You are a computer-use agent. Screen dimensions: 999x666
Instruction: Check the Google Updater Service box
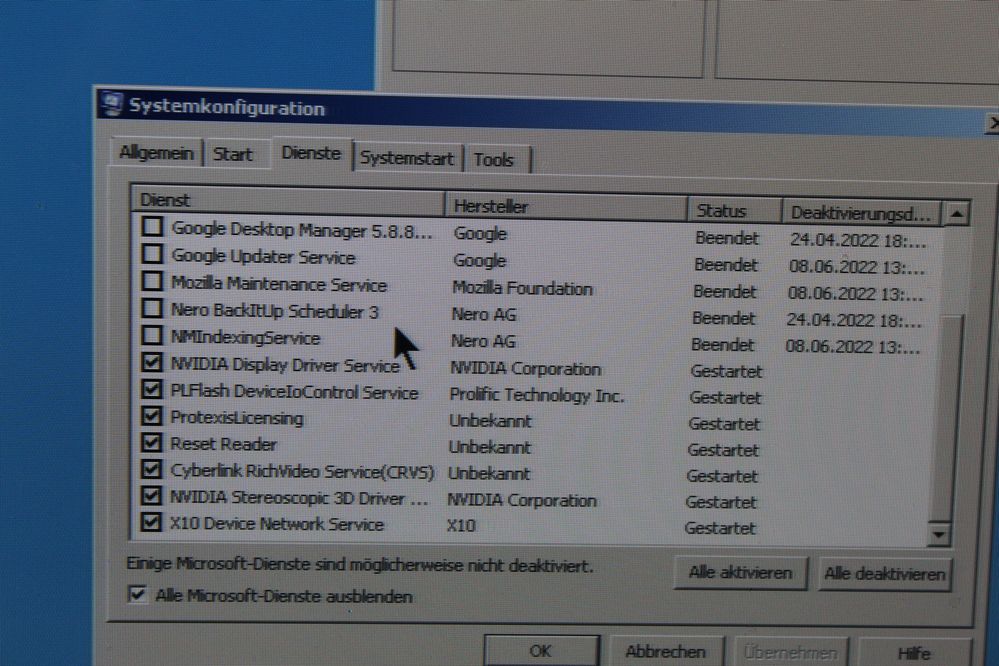coord(152,255)
